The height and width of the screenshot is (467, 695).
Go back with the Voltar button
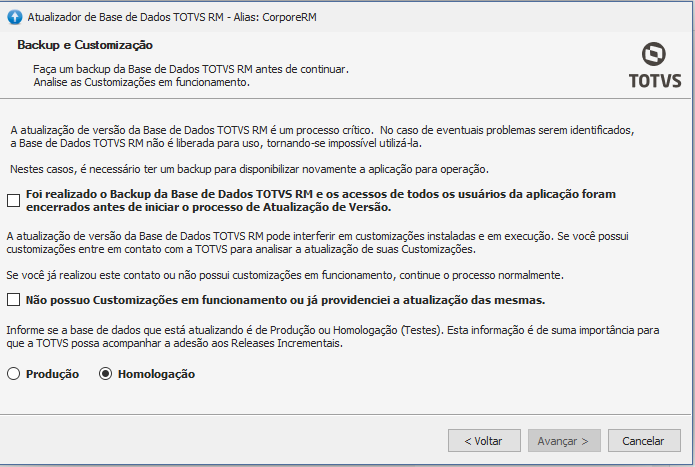tap(484, 440)
